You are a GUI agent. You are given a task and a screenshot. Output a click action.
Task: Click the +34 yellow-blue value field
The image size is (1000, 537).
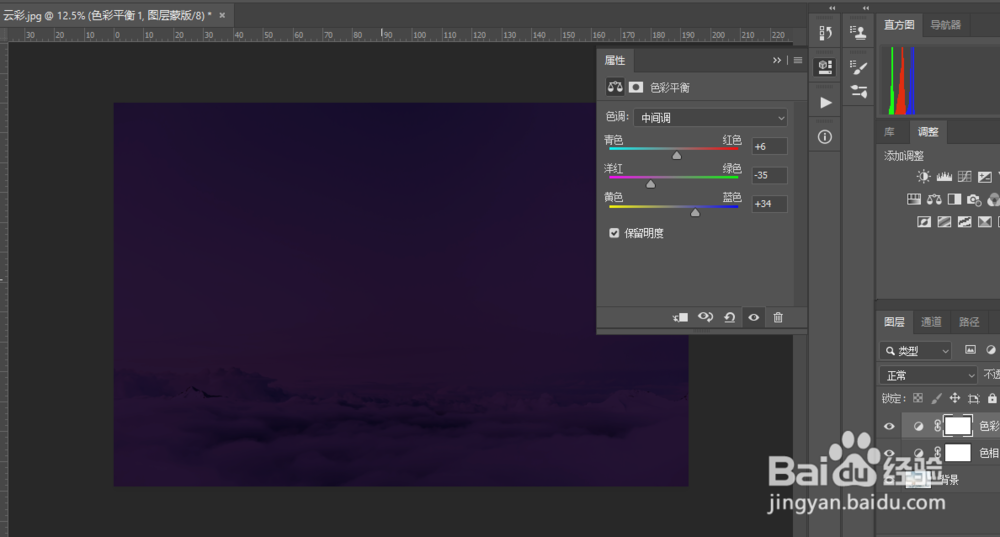769,204
